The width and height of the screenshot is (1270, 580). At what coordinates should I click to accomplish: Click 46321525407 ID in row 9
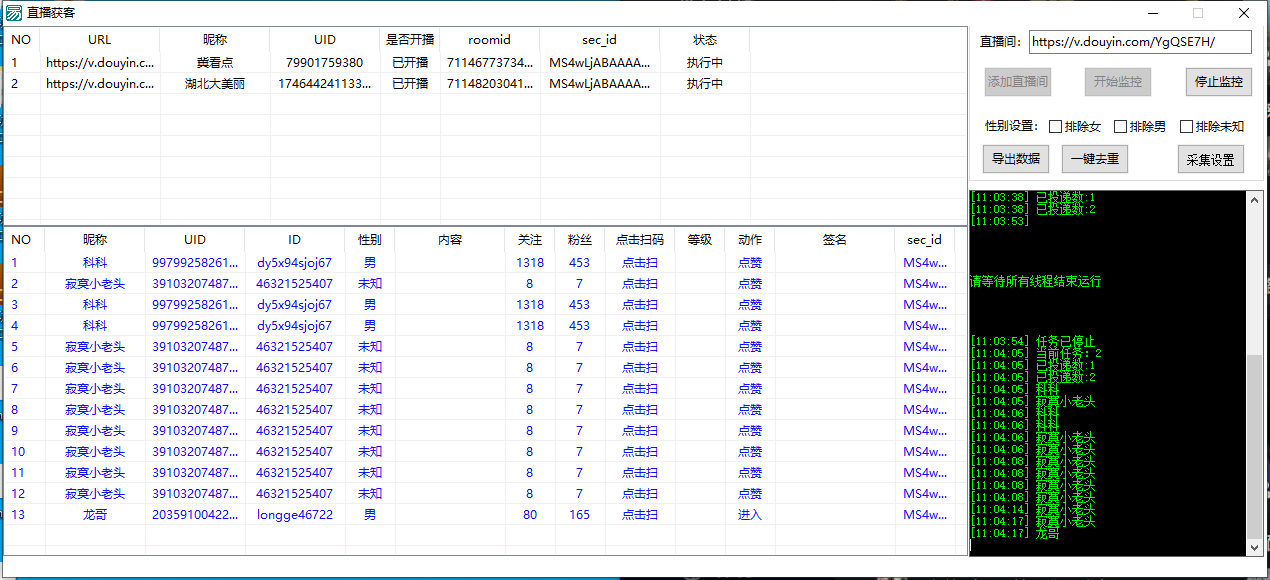tap(295, 431)
